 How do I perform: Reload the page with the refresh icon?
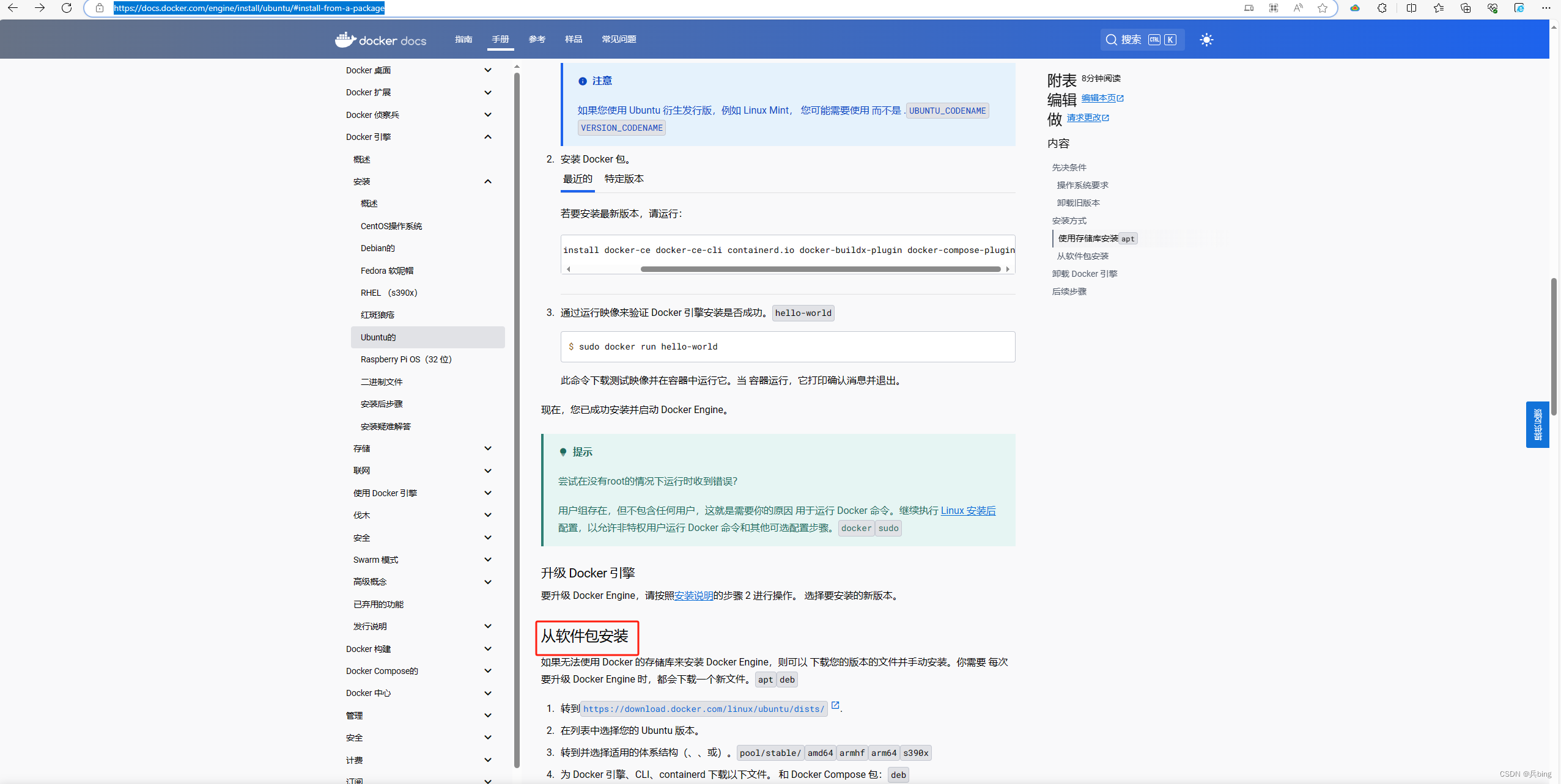tap(67, 8)
